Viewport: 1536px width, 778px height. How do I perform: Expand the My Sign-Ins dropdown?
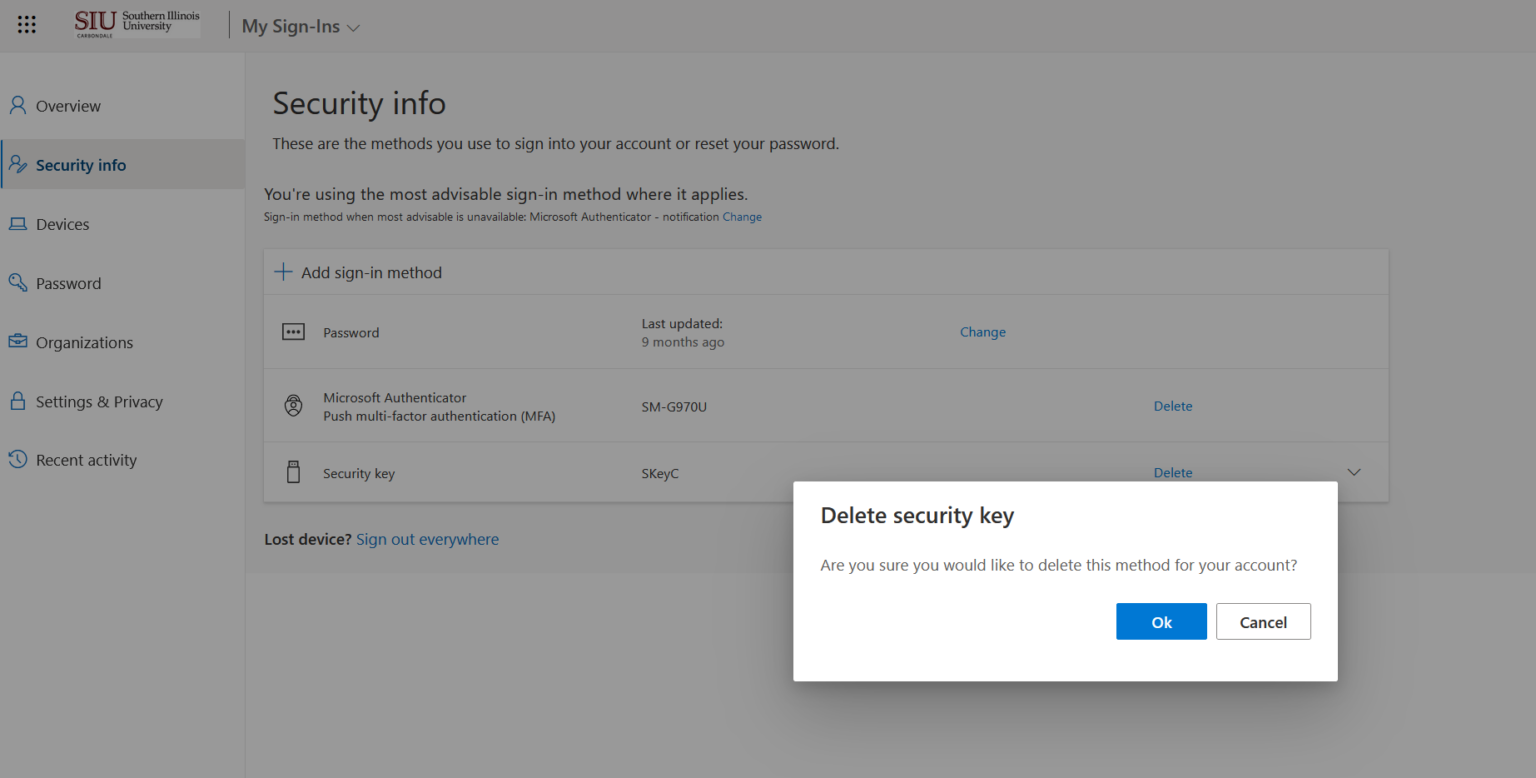[x=300, y=26]
